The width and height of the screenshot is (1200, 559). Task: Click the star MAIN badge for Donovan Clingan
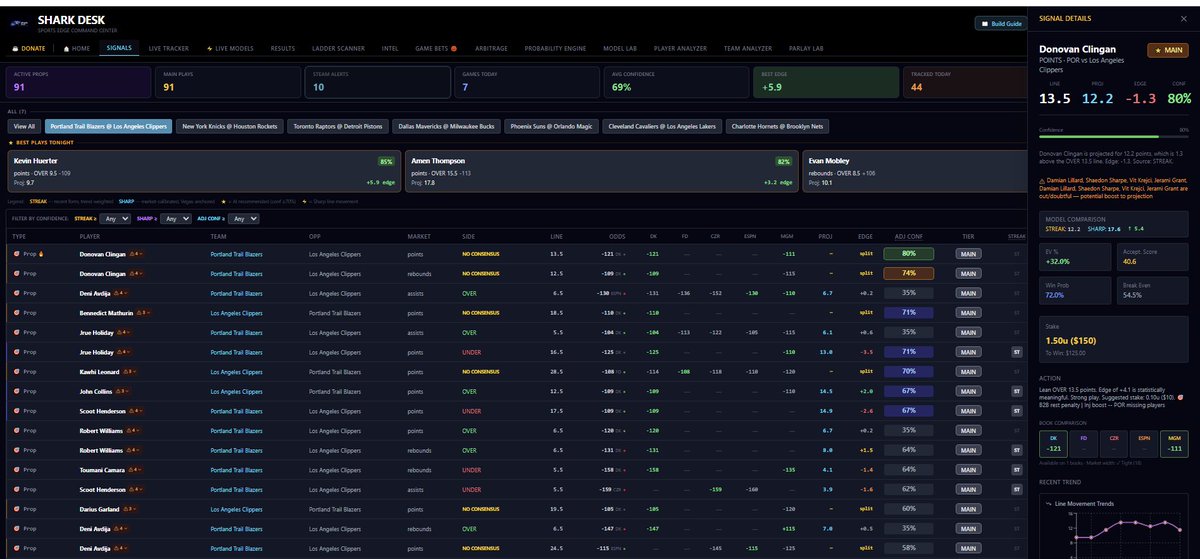(1167, 51)
